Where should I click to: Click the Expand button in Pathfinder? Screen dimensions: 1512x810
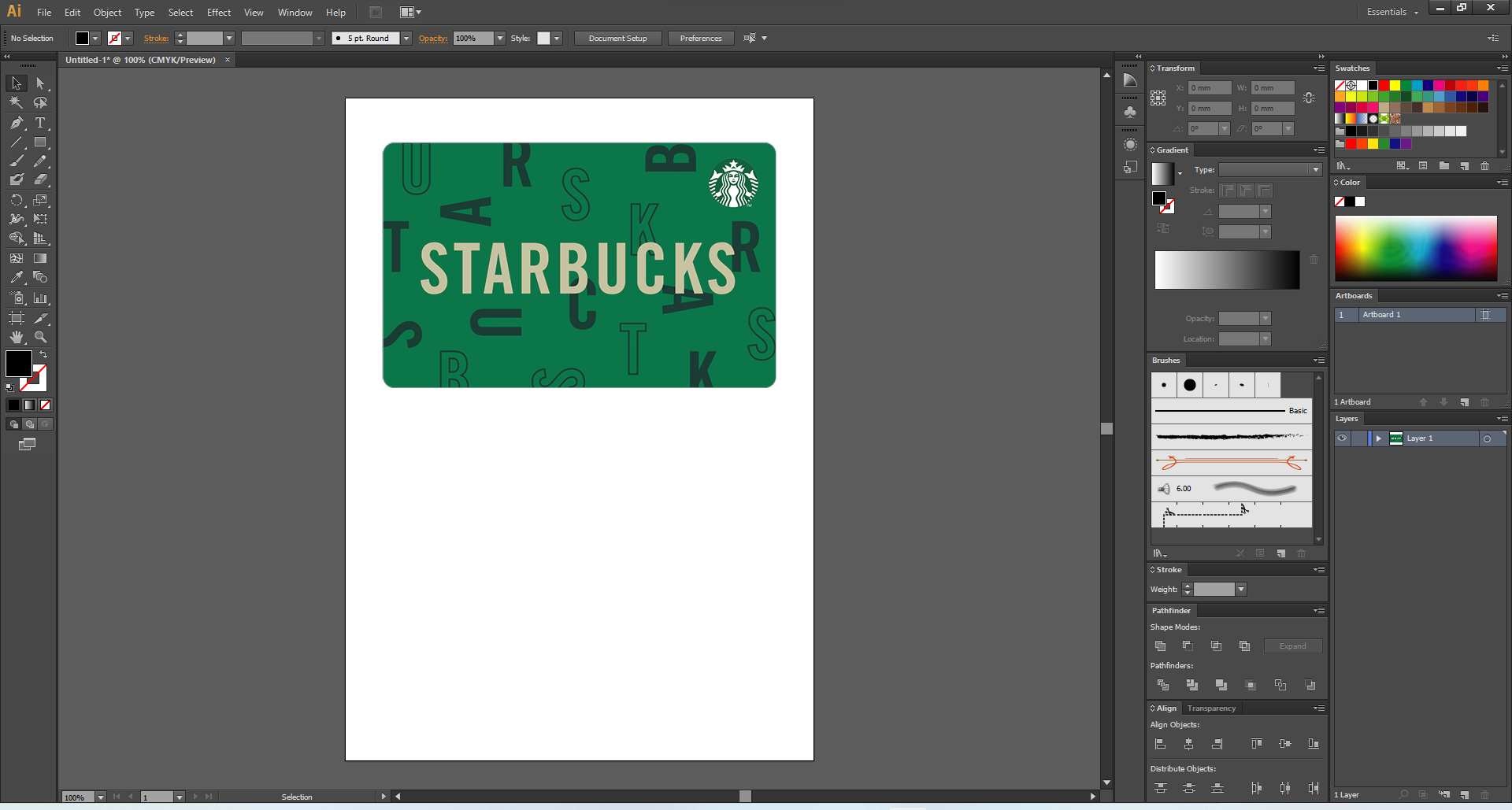pos(1293,646)
